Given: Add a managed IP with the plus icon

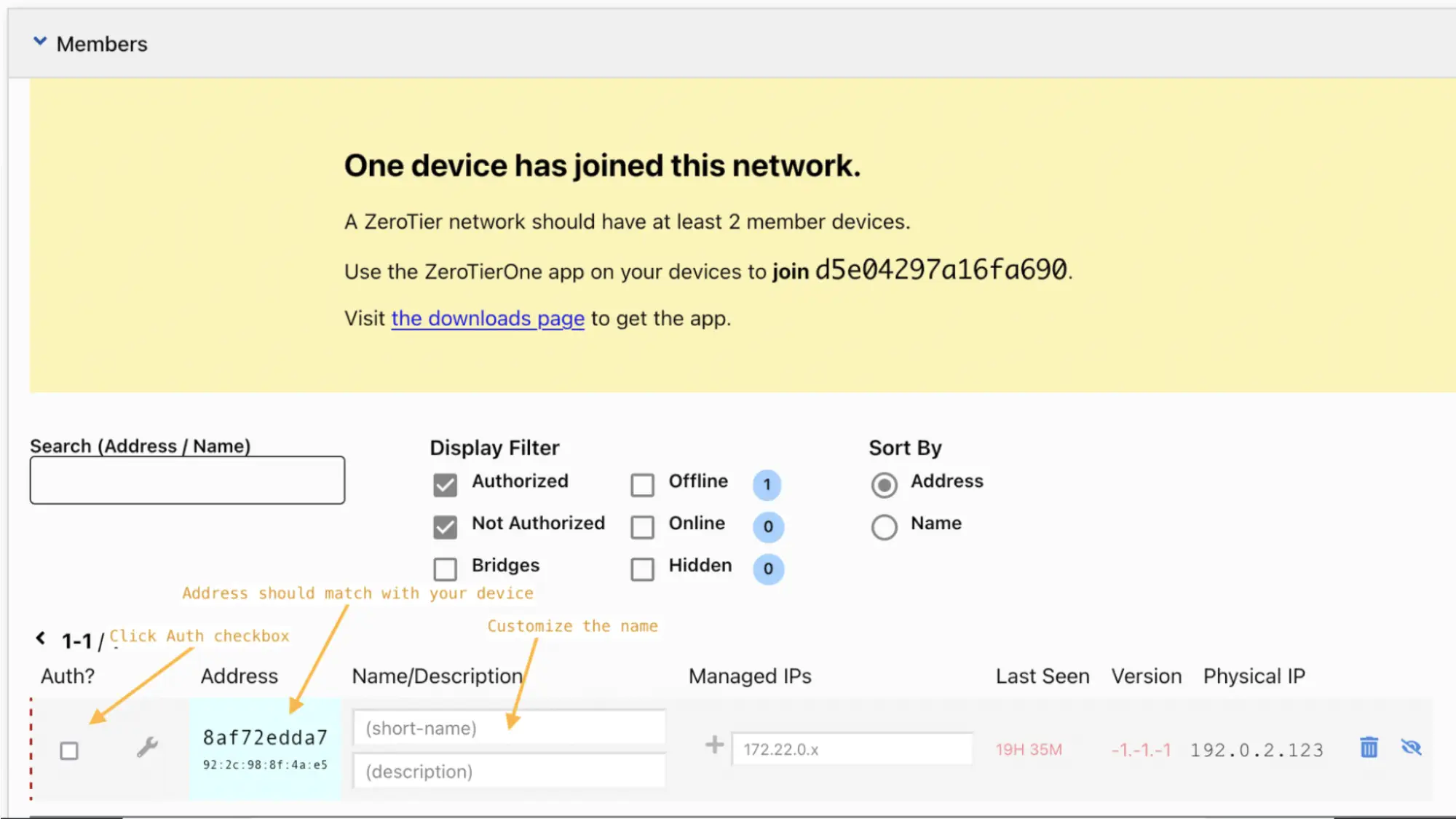Looking at the screenshot, I should [x=713, y=745].
